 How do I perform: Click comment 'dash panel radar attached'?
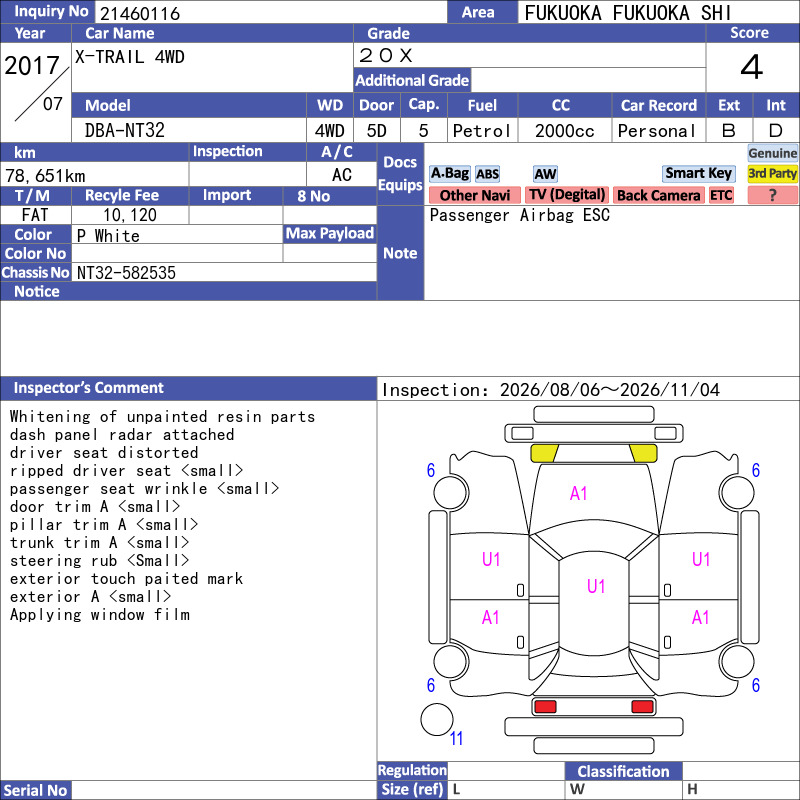(x=122, y=434)
